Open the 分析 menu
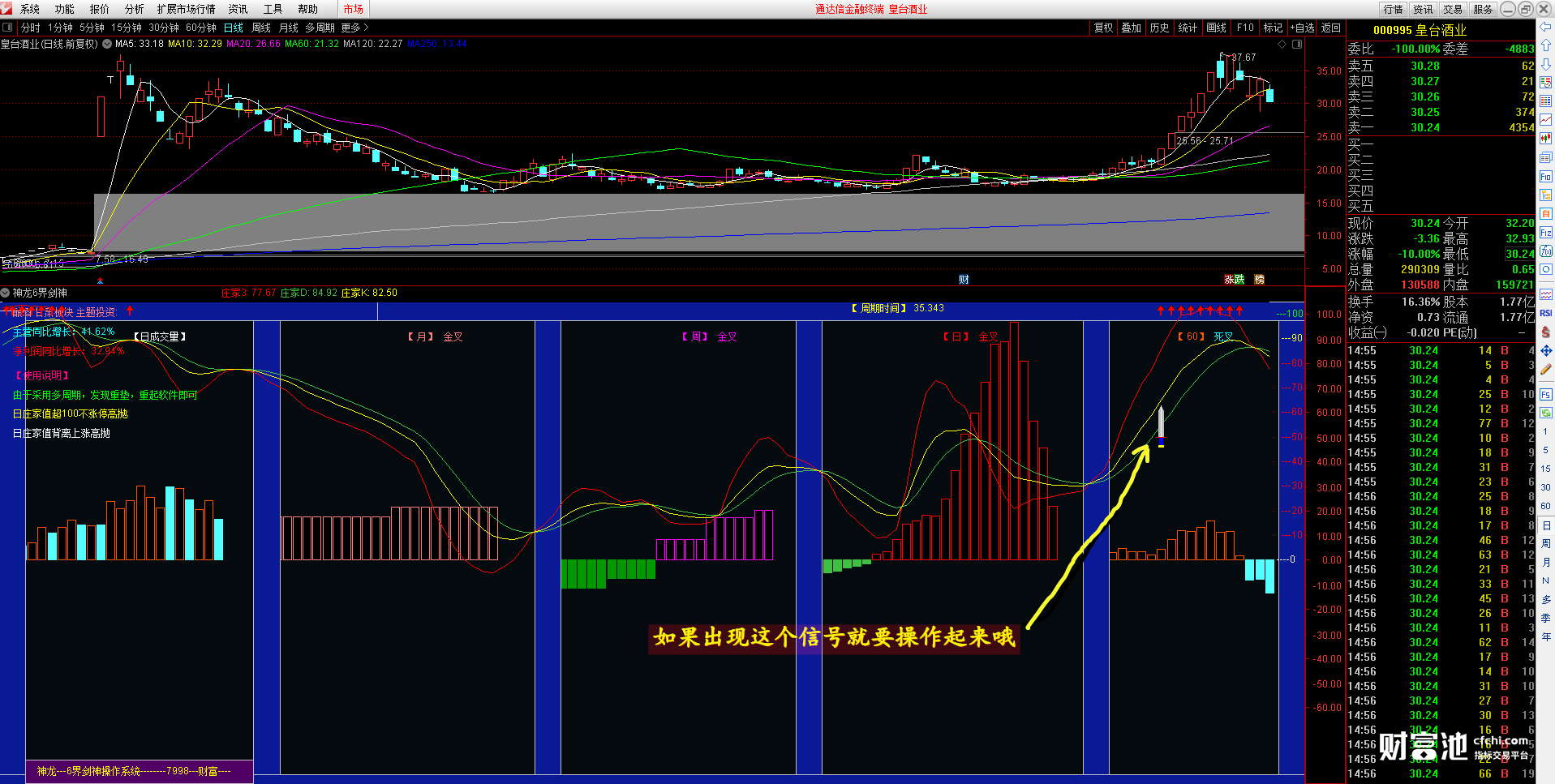The image size is (1555, 784). click(135, 9)
